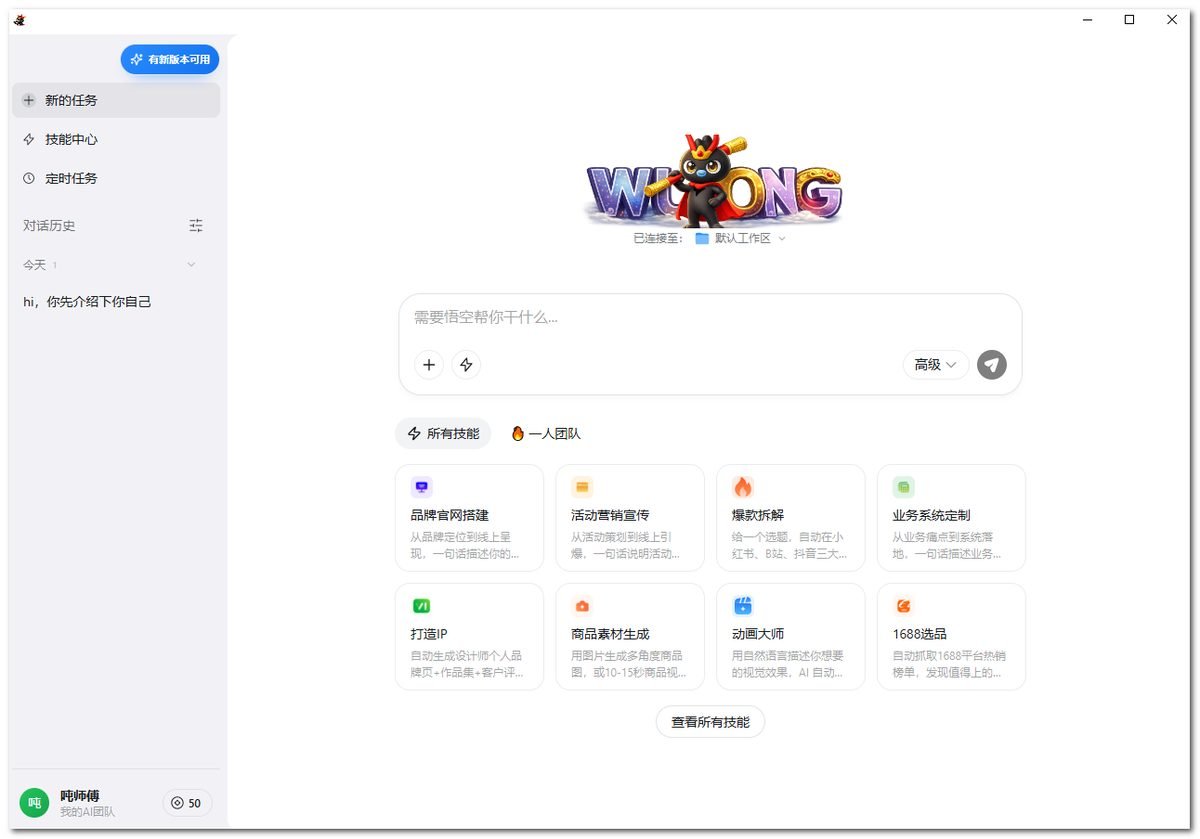This screenshot has height=839, width=1200.
Task: Click the blue folder icon by 默认工作区
Action: point(702,239)
